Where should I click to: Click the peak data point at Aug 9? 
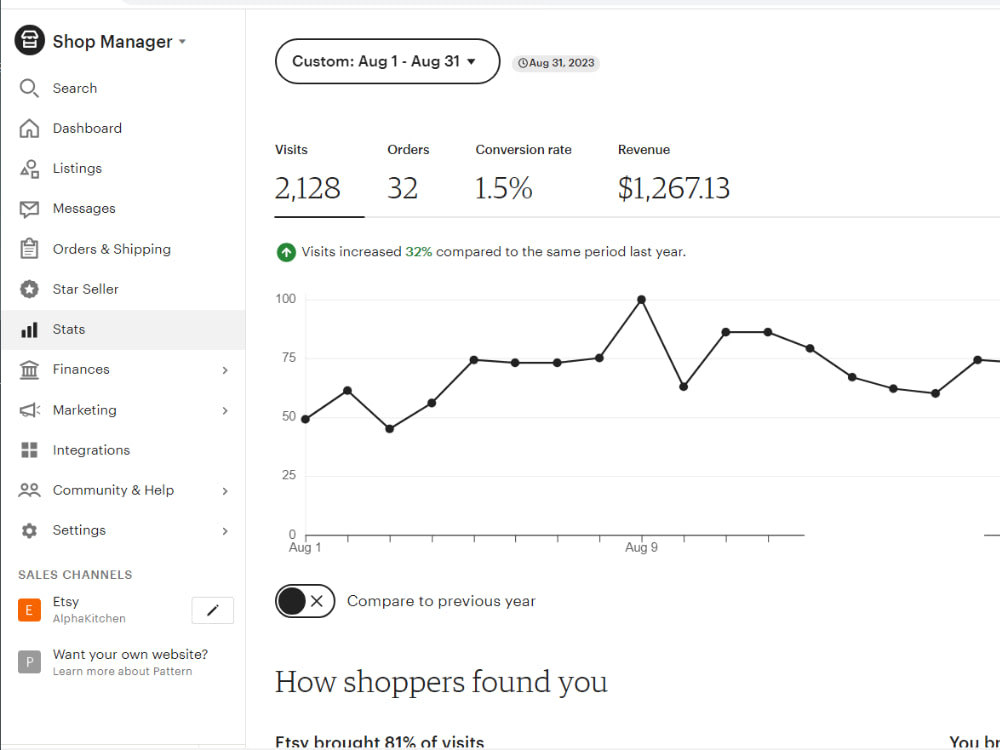coord(642,300)
